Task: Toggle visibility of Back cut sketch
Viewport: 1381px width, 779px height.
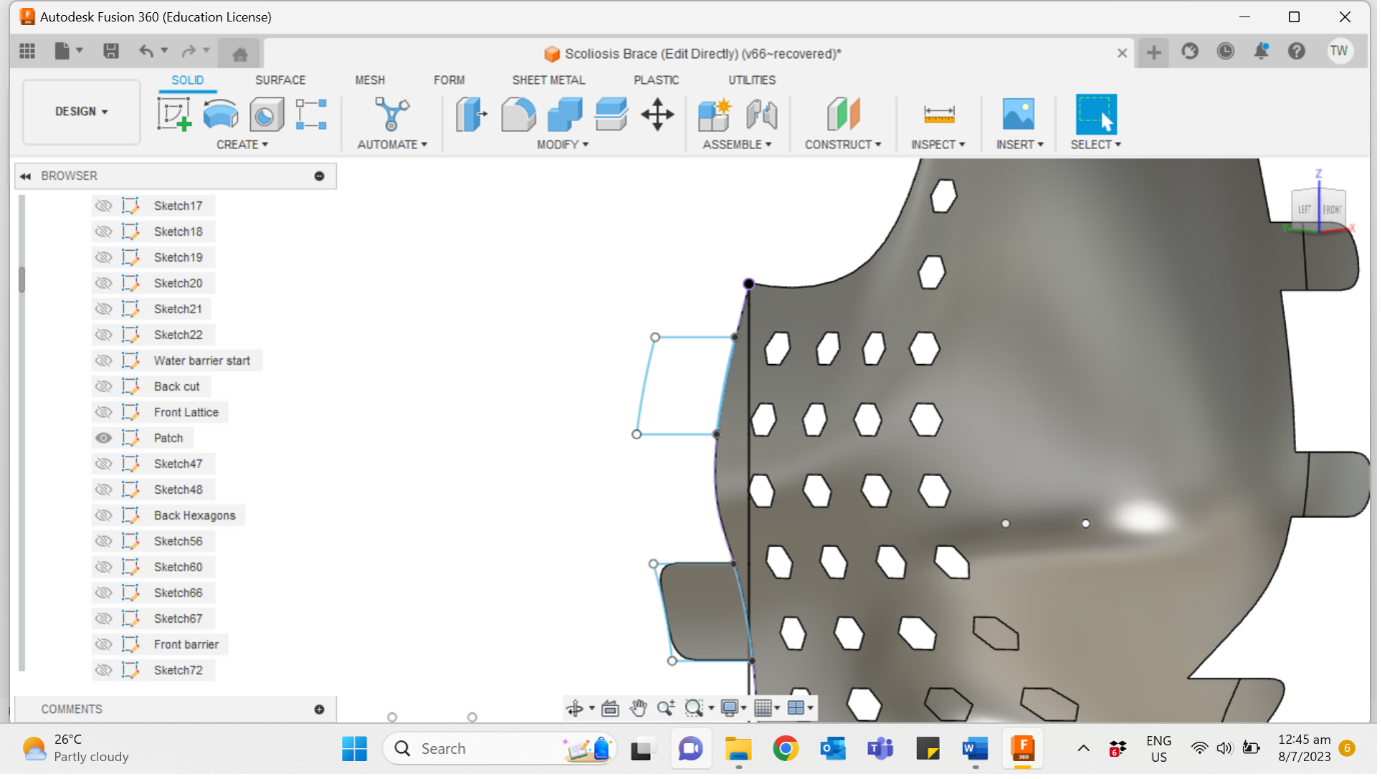Action: [103, 387]
